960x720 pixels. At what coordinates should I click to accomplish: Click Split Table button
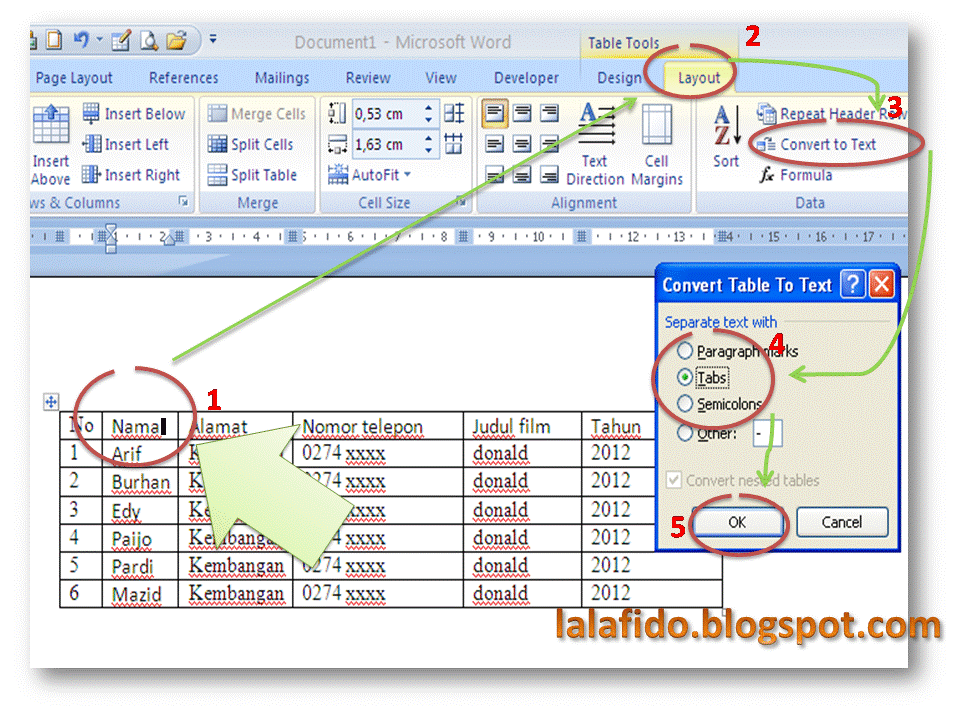pyautogui.click(x=252, y=175)
